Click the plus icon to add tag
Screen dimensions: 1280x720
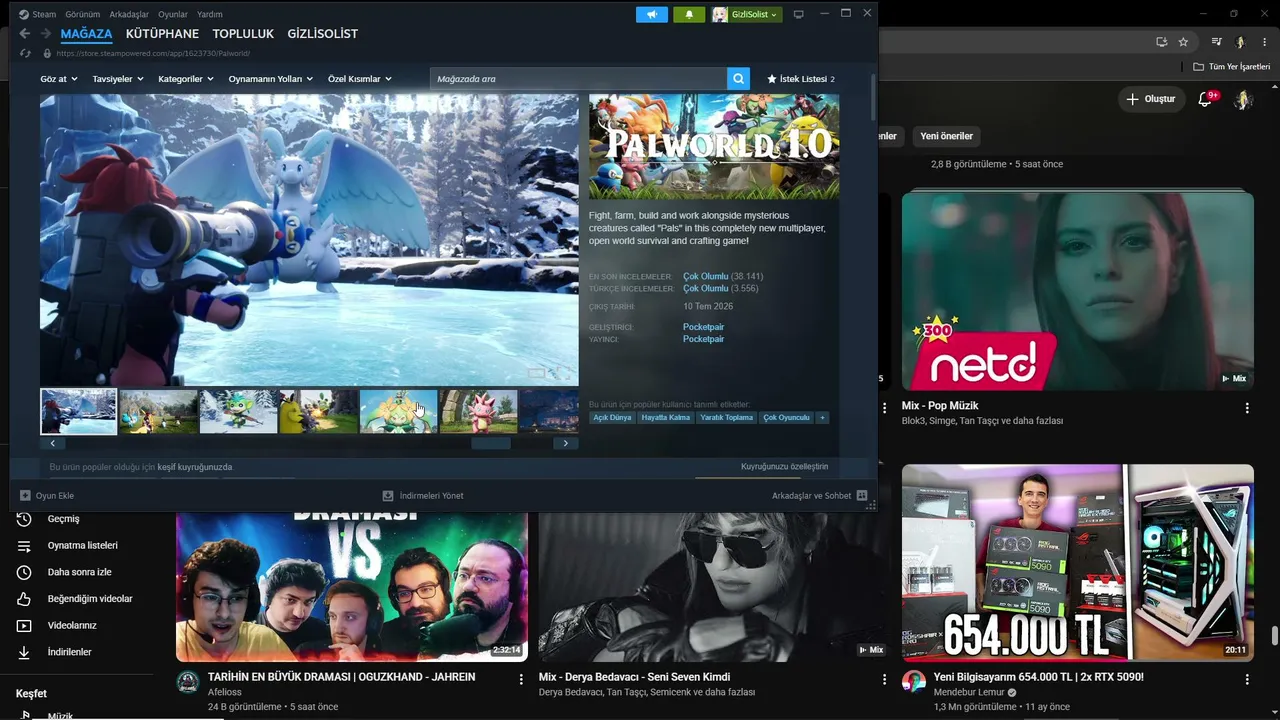(822, 417)
